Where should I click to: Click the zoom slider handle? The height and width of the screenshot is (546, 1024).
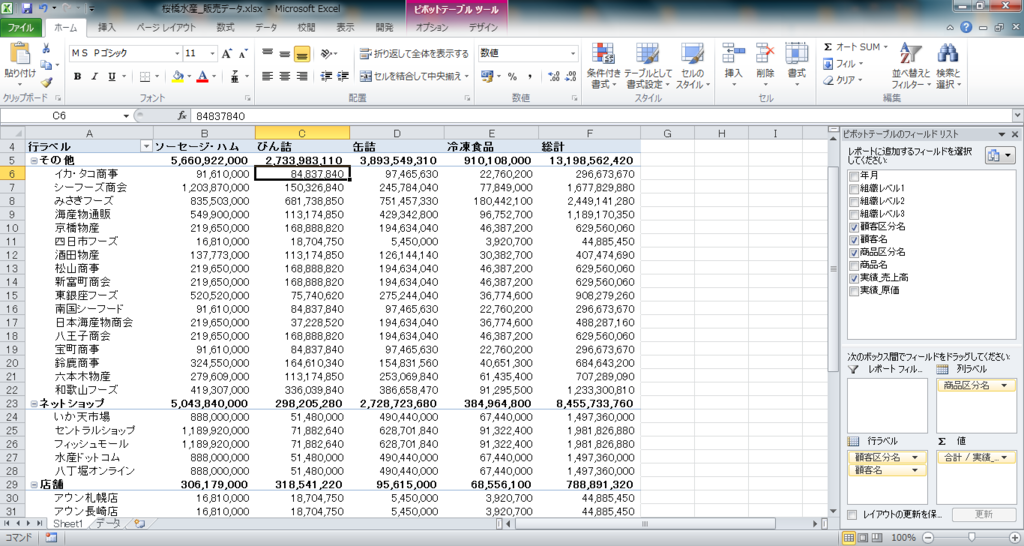(x=971, y=538)
